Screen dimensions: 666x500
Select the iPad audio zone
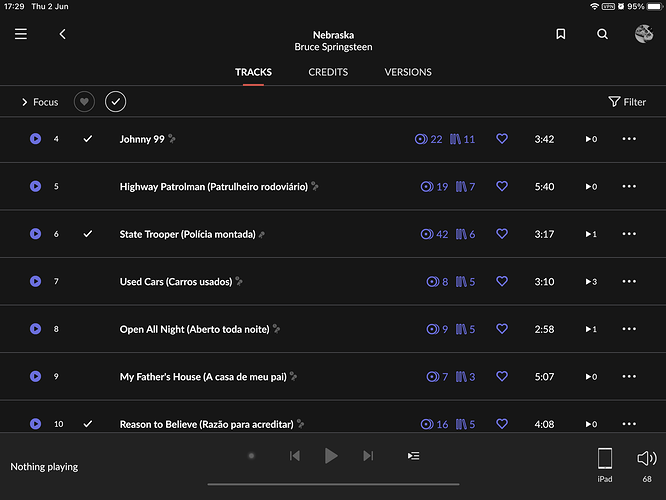pos(605,465)
